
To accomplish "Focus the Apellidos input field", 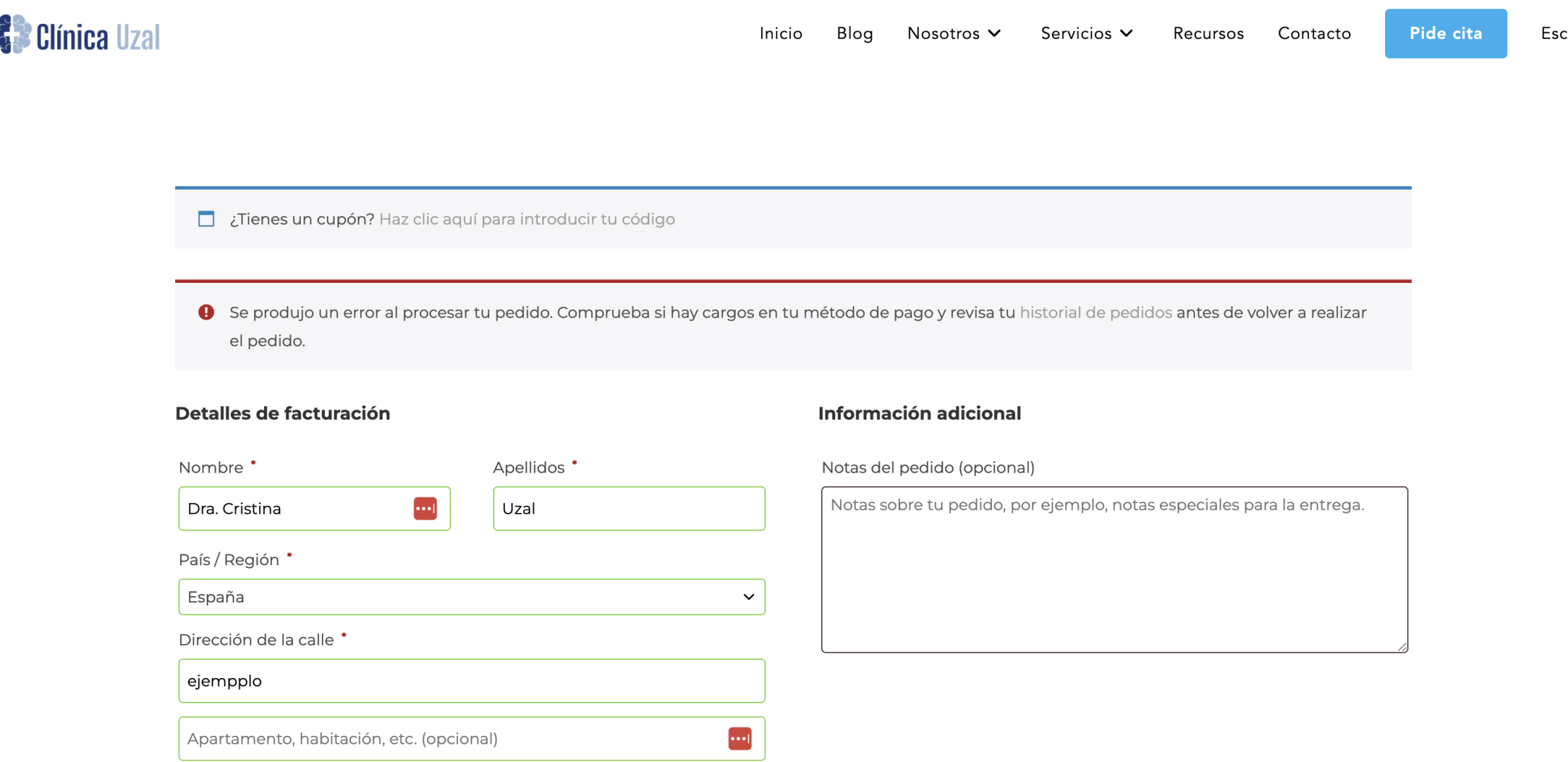I will [x=628, y=509].
